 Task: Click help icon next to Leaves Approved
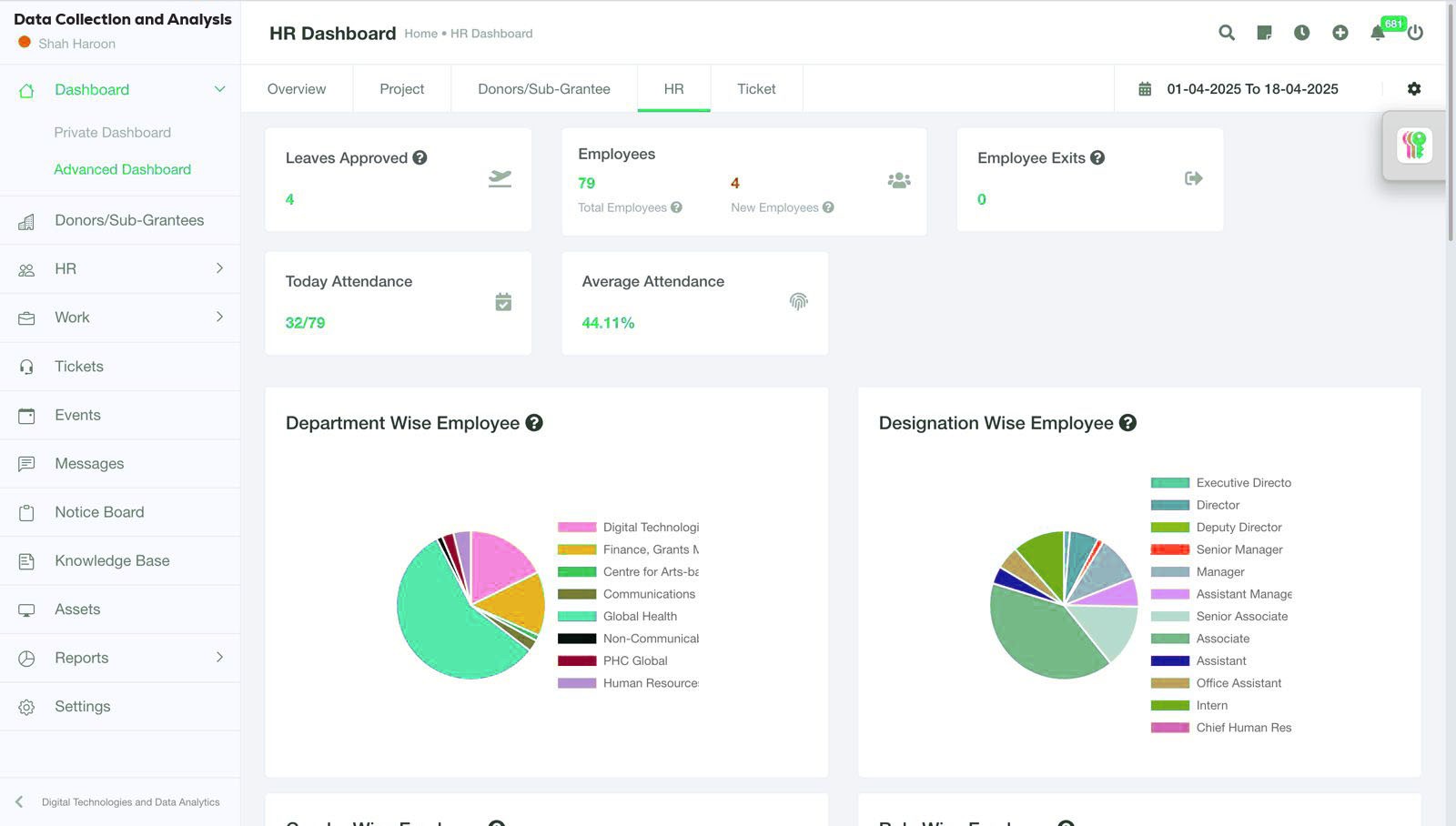420,157
